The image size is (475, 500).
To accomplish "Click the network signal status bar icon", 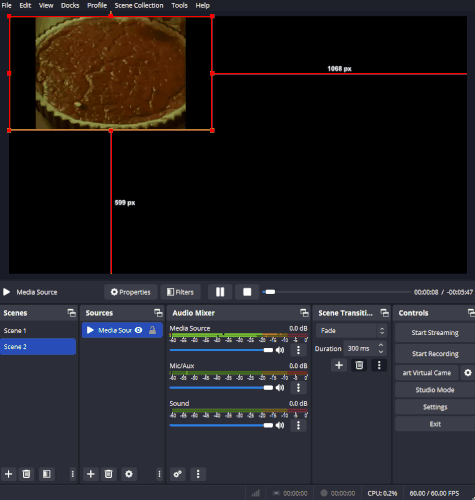I will coord(256,493).
